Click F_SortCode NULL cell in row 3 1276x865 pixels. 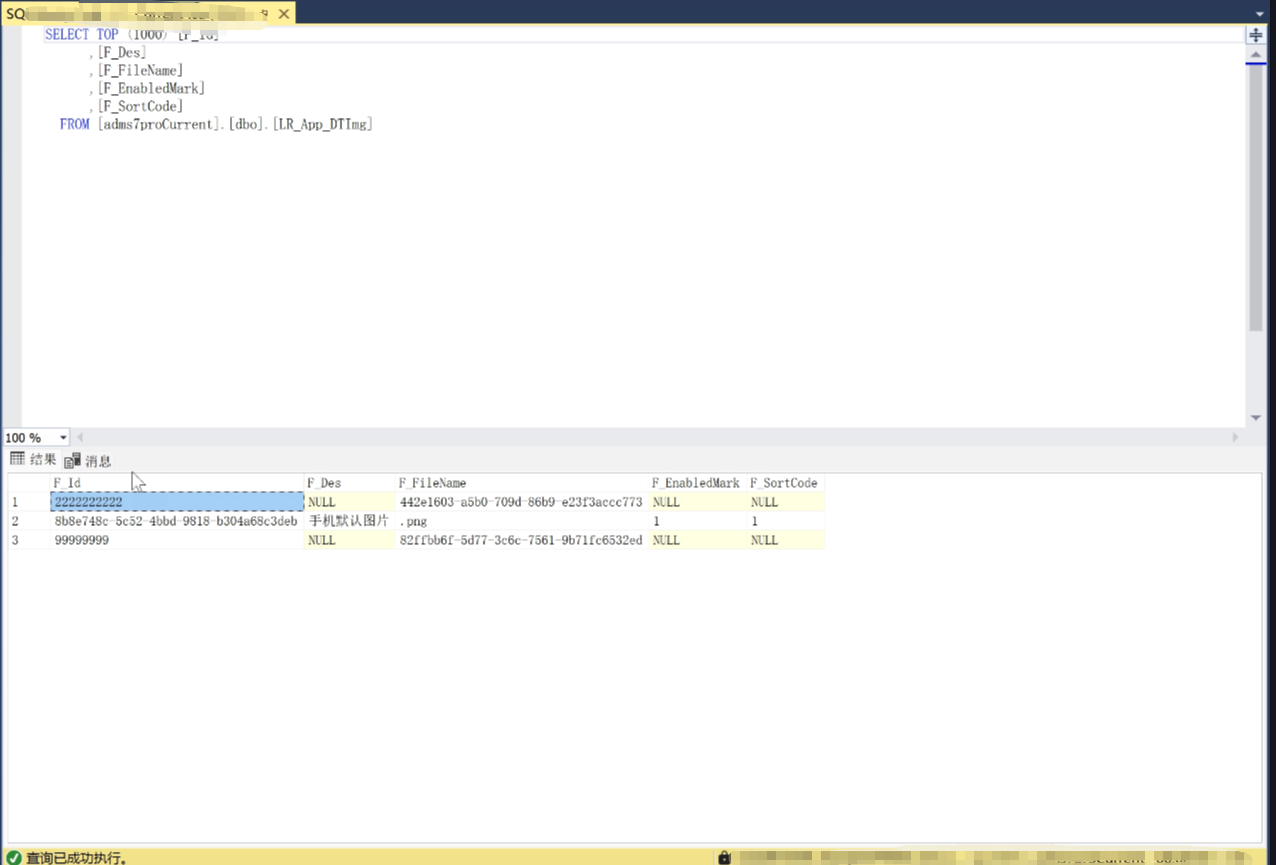point(785,540)
